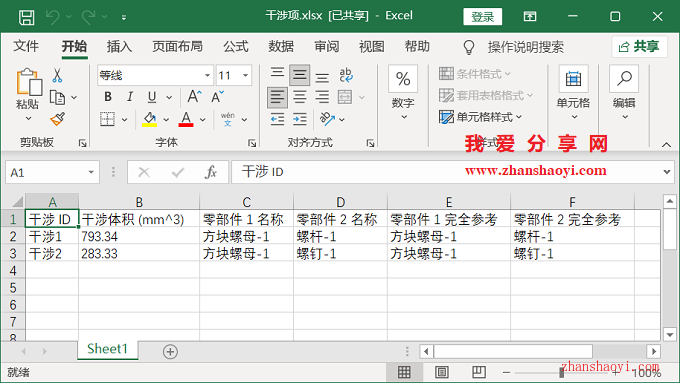Open 对齐方式 dialog launcher
The width and height of the screenshot is (680, 383).
pos(370,143)
